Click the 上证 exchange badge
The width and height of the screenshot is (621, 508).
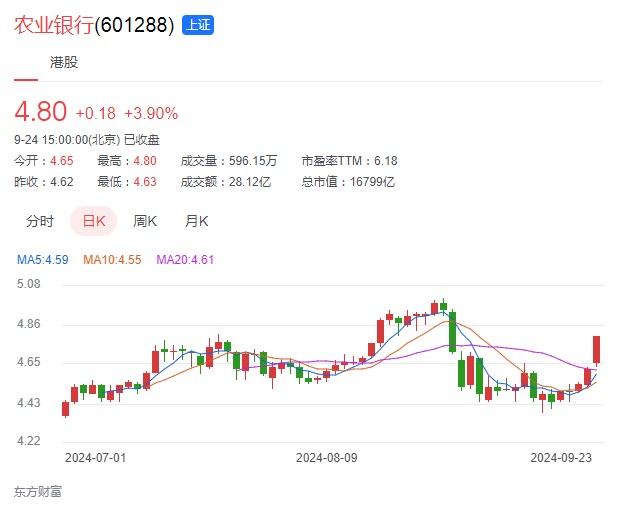pos(198,25)
